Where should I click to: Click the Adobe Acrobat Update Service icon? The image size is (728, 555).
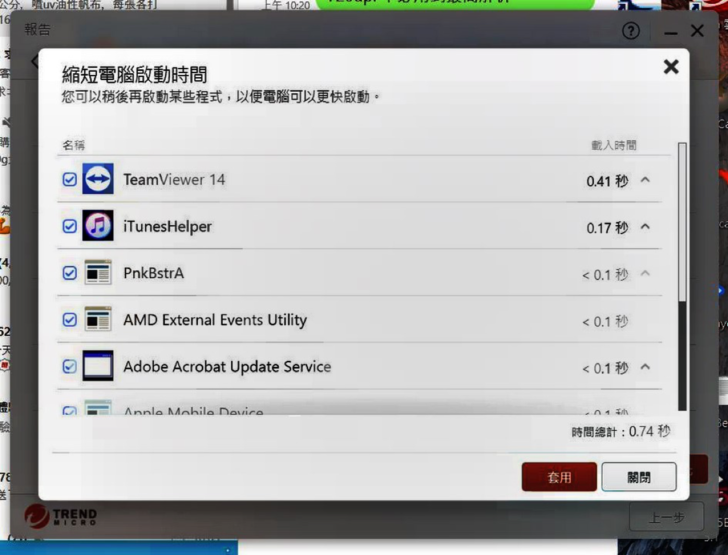98,366
